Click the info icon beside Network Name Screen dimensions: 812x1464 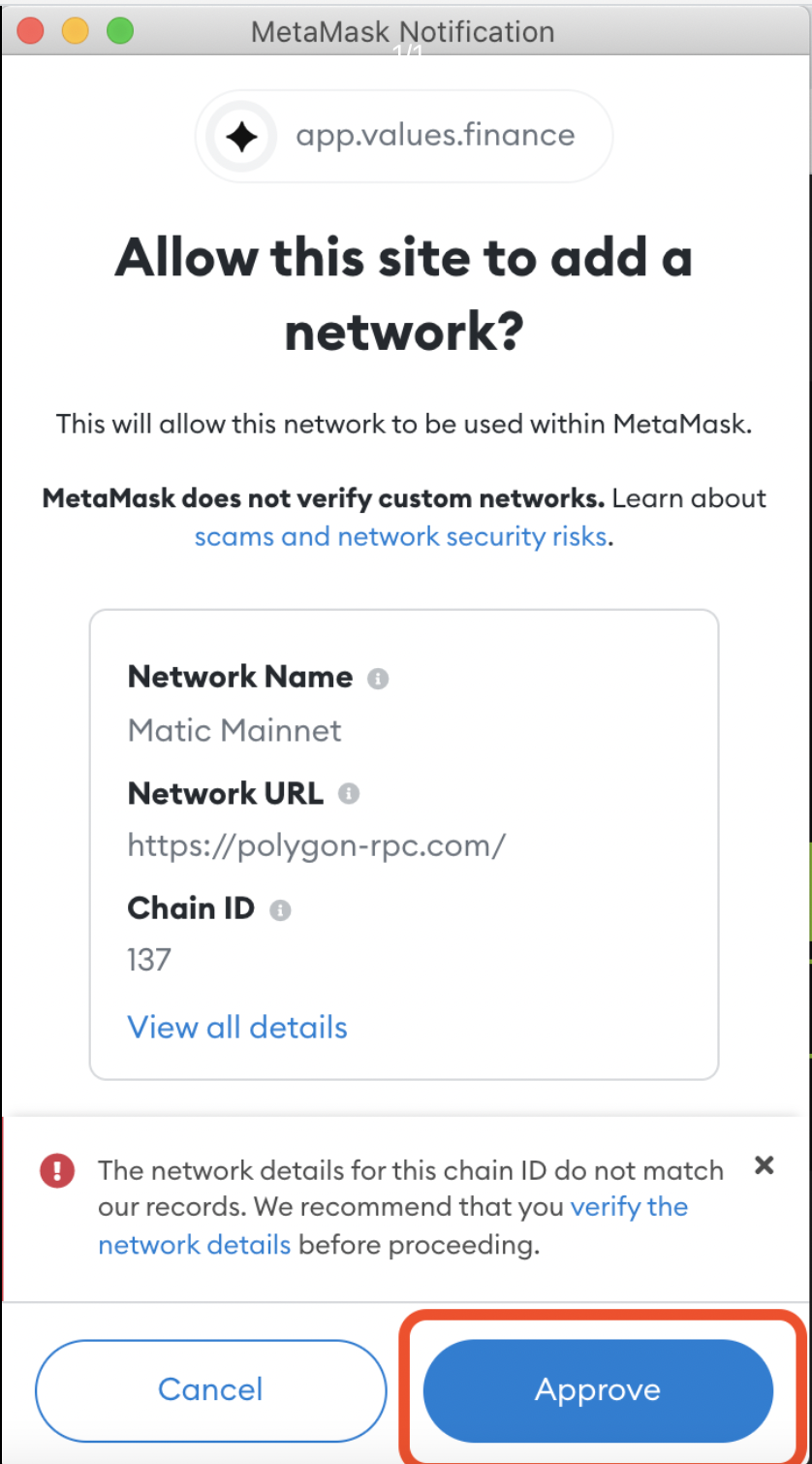pos(378,679)
